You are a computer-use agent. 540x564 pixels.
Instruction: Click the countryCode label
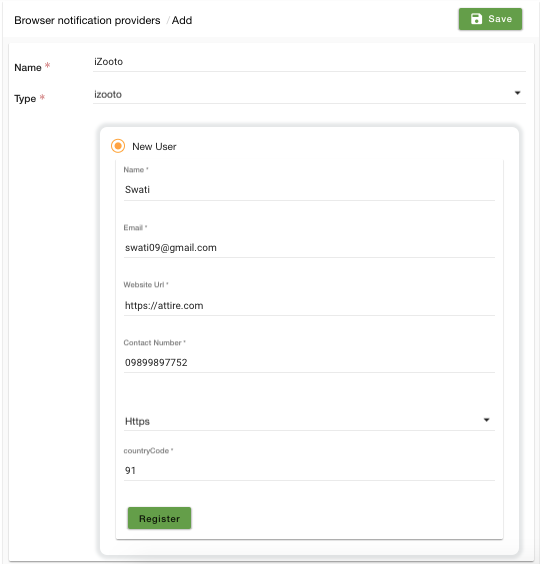pos(146,451)
